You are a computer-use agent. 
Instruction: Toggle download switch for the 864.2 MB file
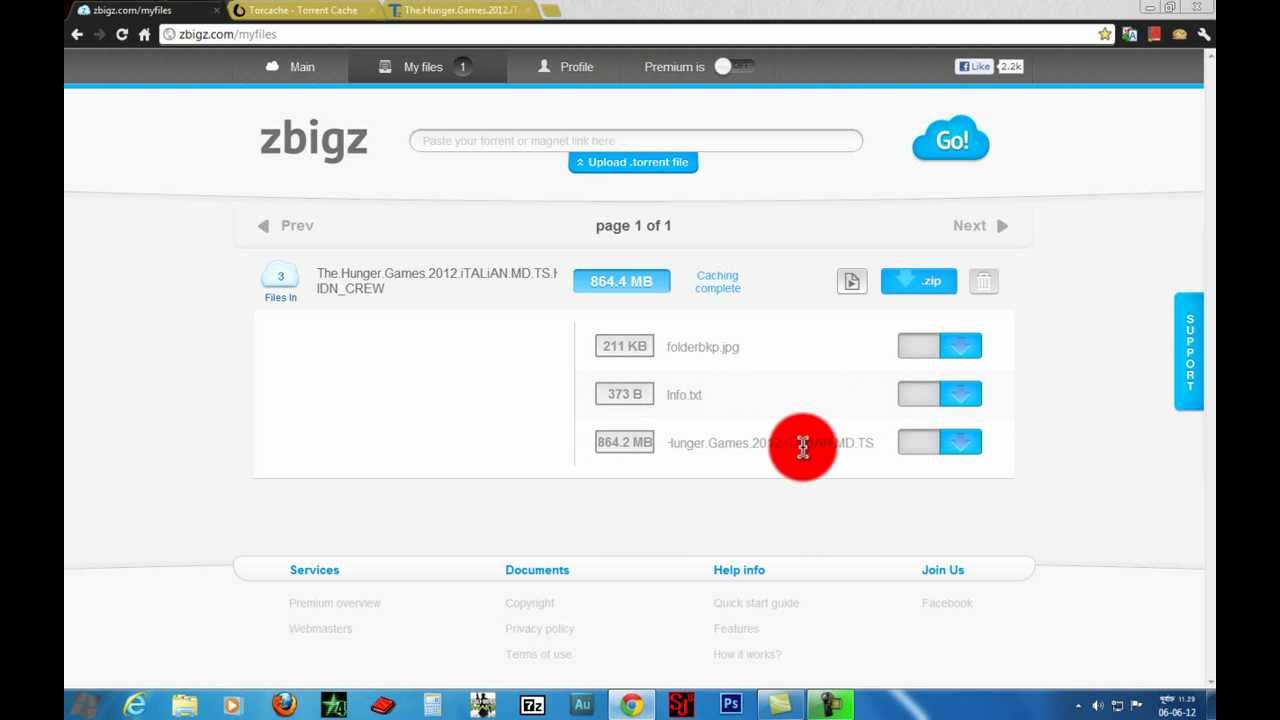918,442
